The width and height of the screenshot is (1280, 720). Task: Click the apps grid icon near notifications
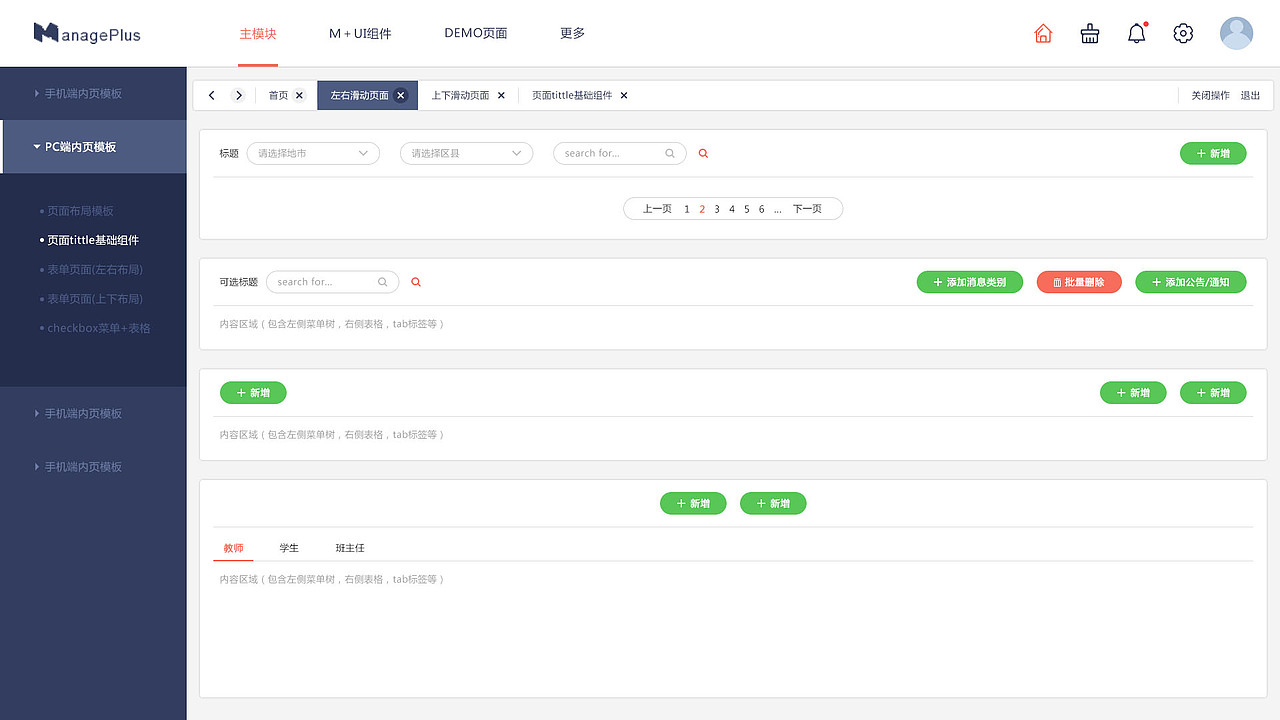1090,33
